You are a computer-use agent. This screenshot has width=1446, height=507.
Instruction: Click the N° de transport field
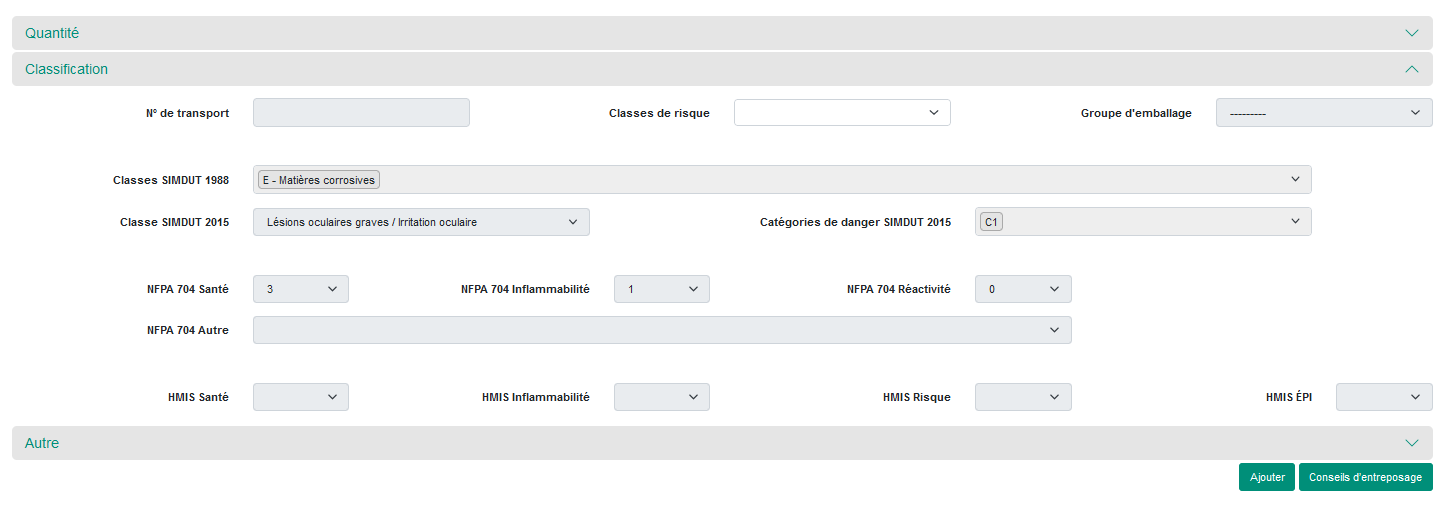click(361, 113)
